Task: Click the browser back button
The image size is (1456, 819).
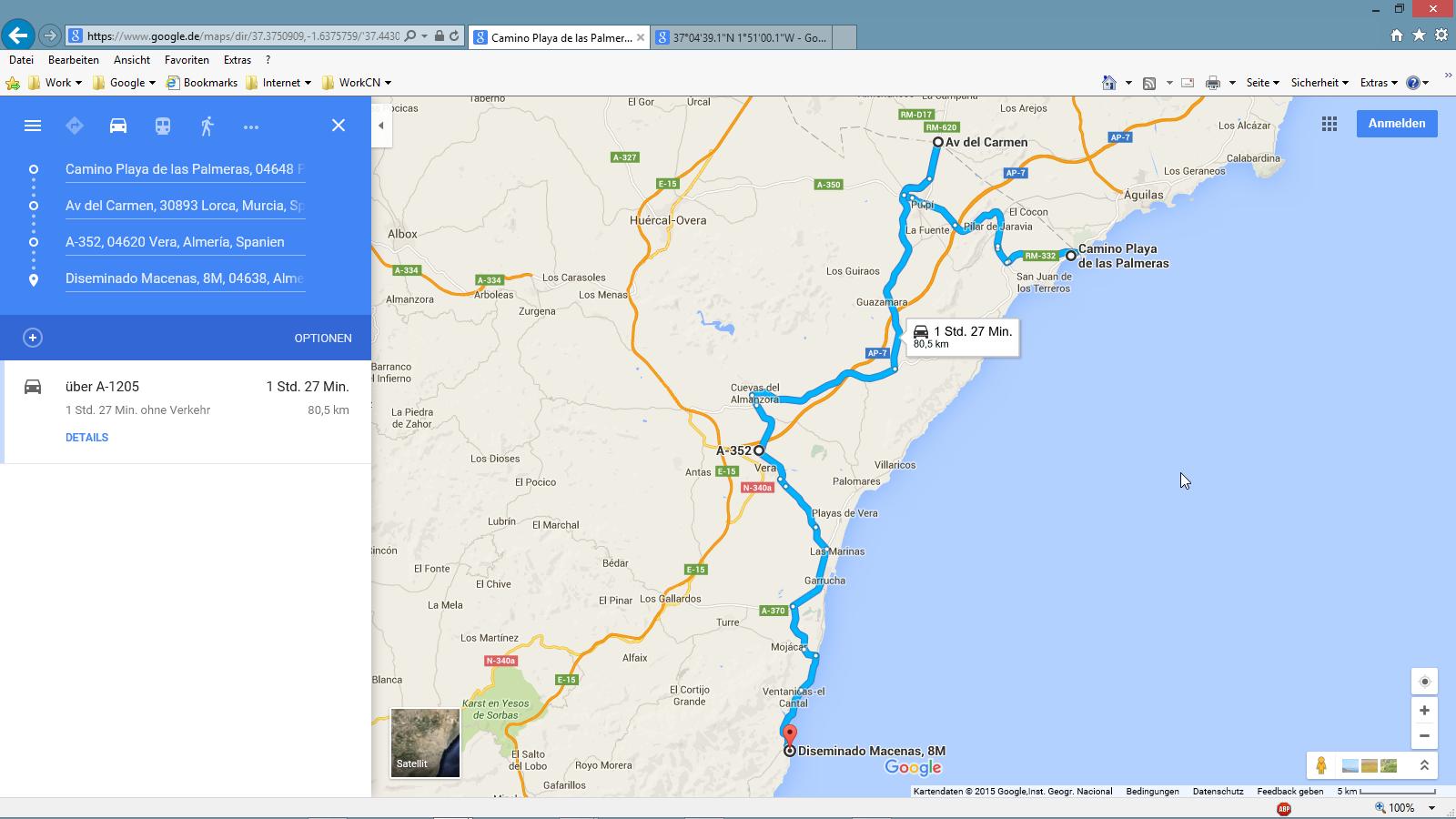Action: 18,36
